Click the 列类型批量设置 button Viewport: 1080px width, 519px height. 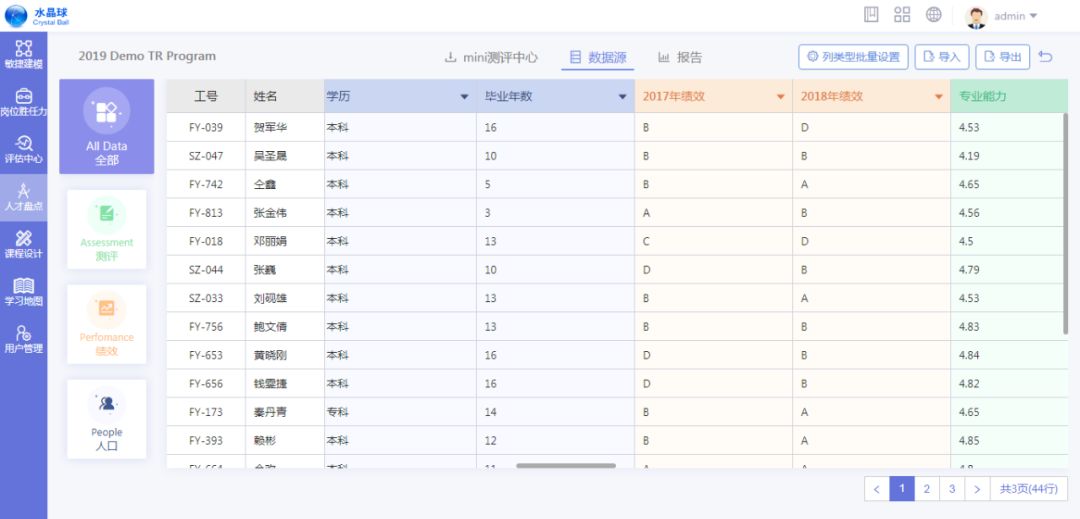point(852,57)
